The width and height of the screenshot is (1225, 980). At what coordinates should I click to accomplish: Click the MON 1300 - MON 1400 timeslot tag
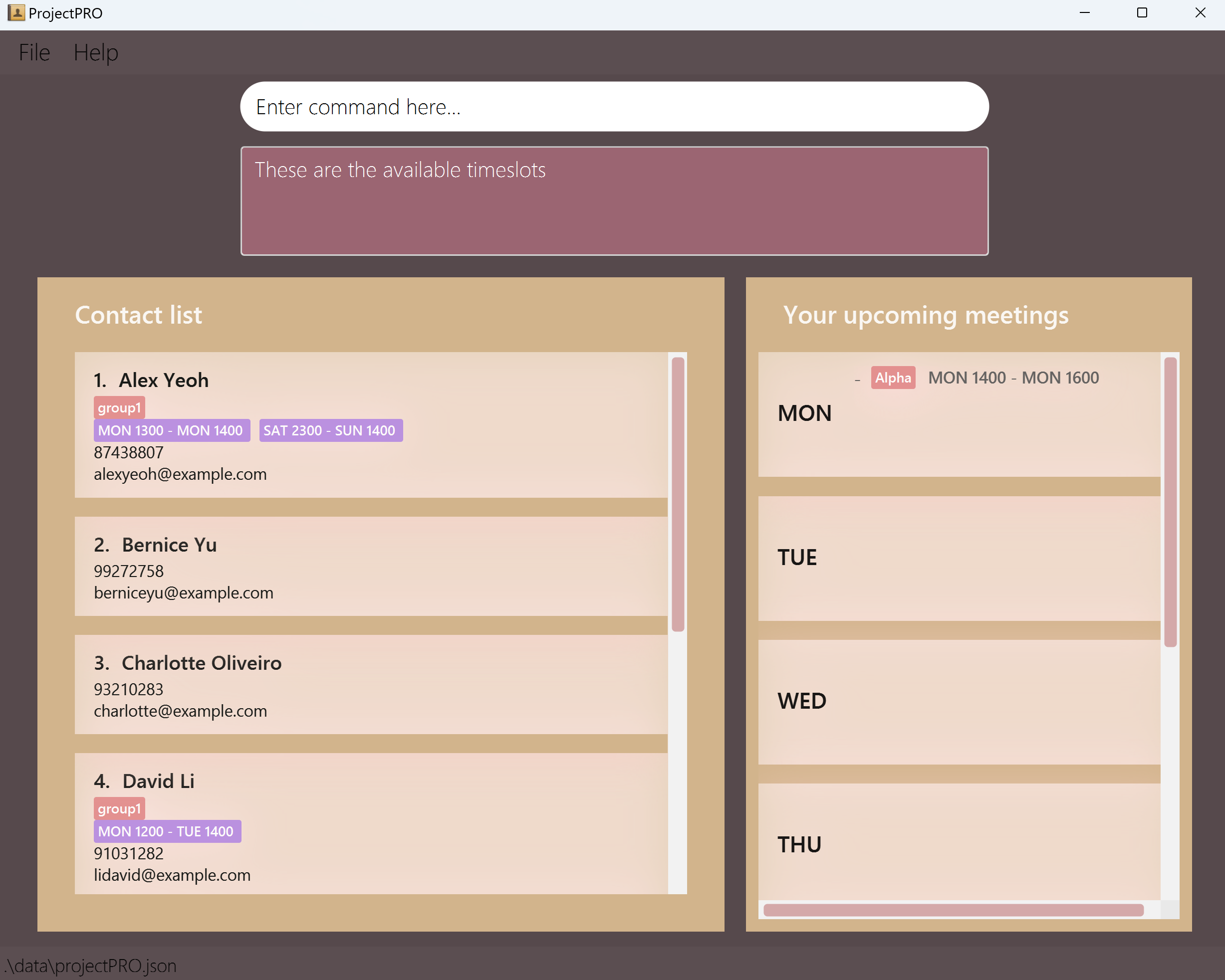tap(171, 430)
